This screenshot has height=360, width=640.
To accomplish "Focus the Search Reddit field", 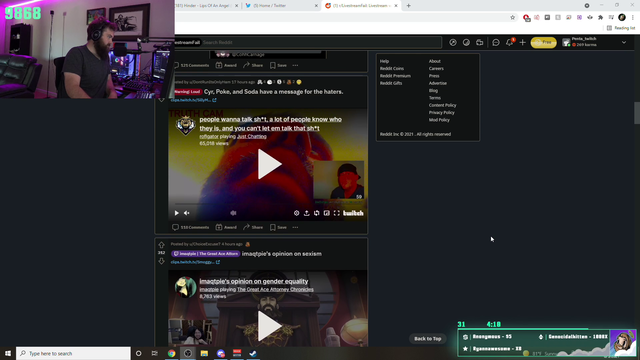I will point(322,42).
